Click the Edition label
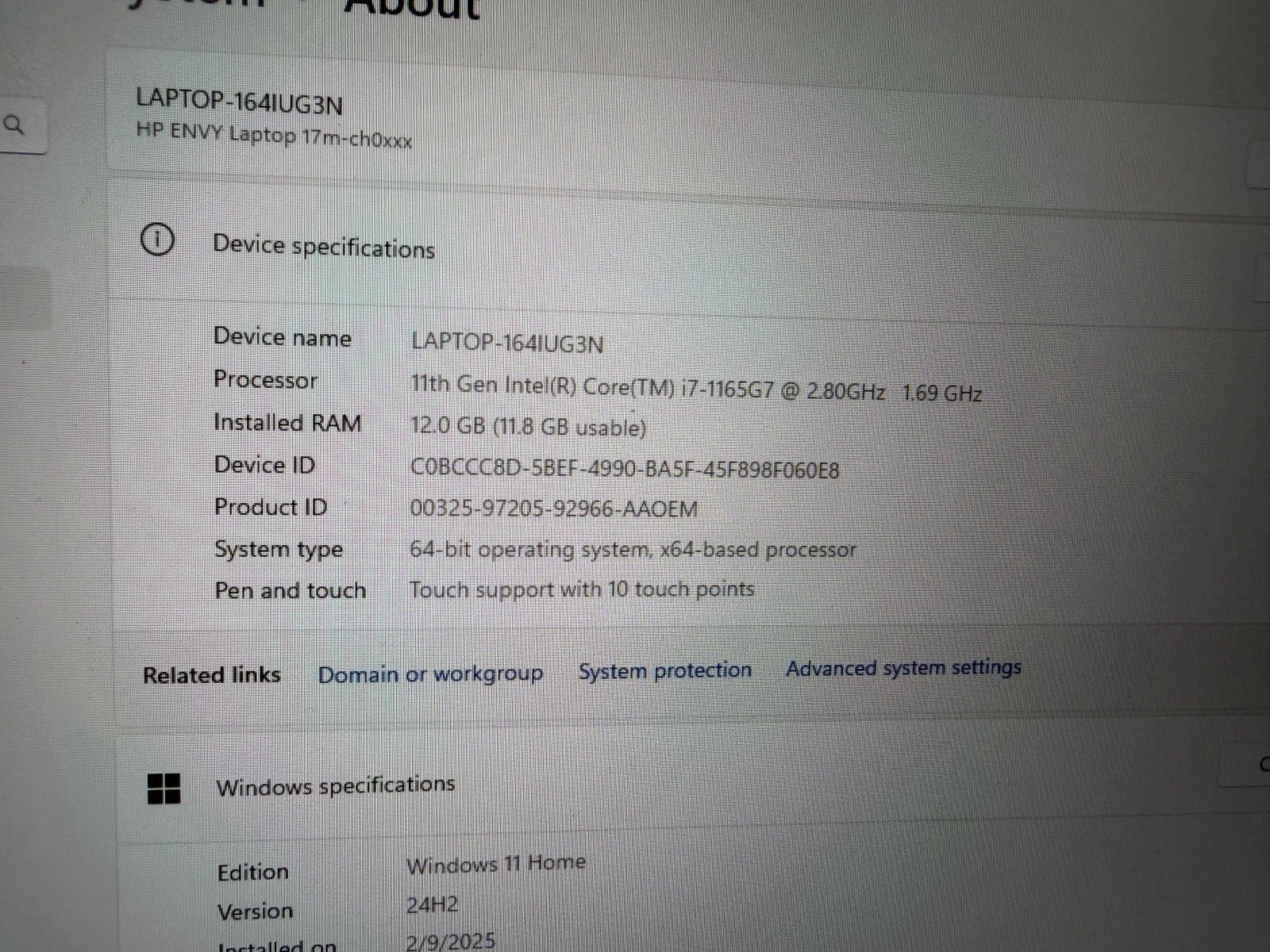This screenshot has height=952, width=1270. click(253, 872)
